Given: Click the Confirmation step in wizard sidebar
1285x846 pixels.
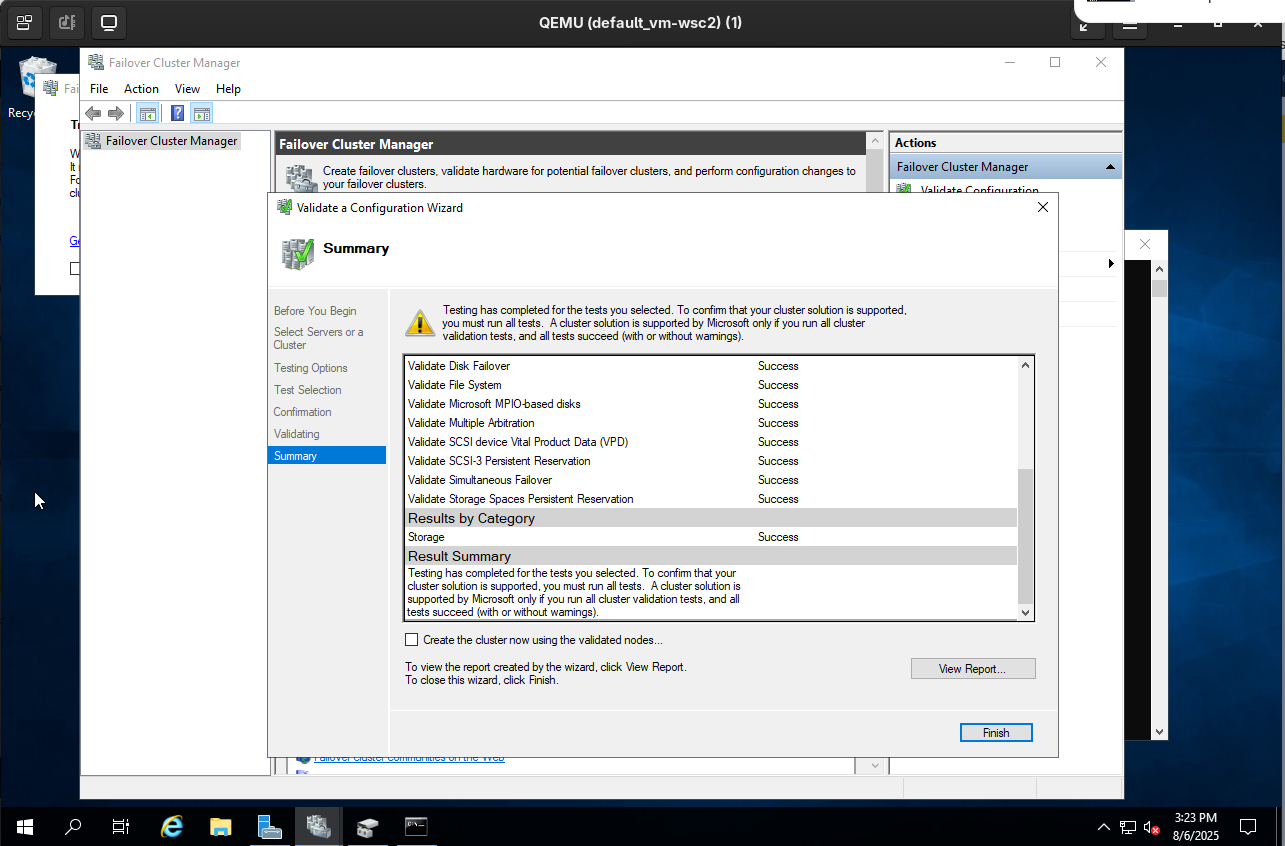Looking at the screenshot, I should tap(303, 412).
